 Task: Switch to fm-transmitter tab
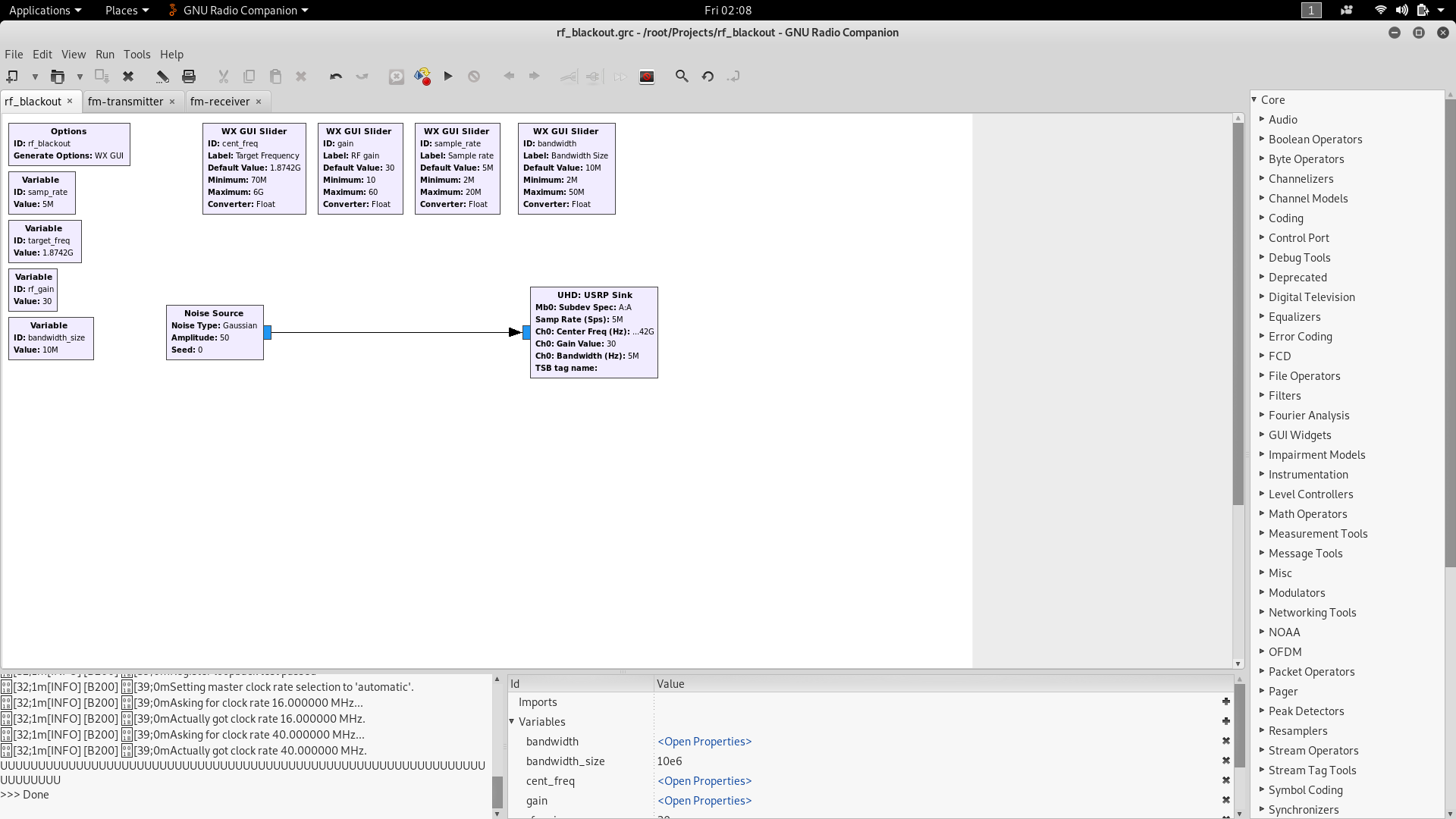pos(125,102)
